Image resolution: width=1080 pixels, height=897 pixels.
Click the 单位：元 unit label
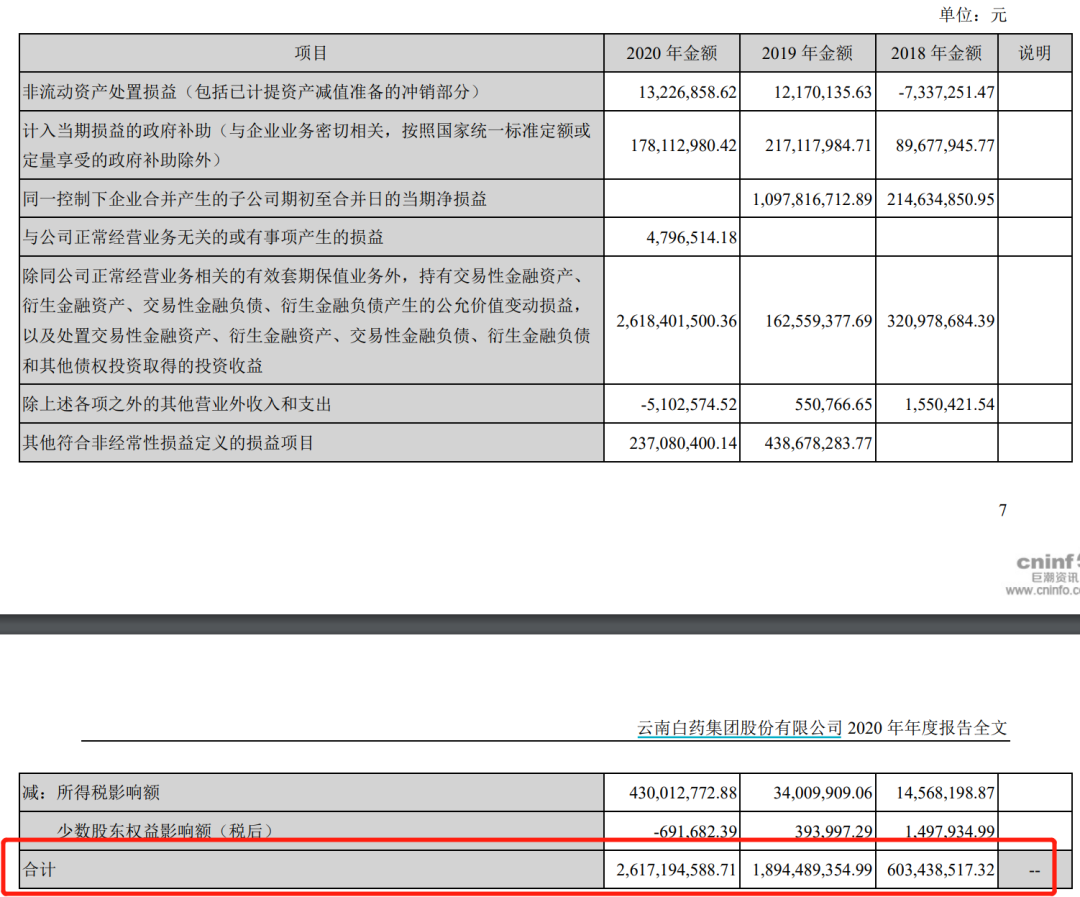(x=973, y=15)
